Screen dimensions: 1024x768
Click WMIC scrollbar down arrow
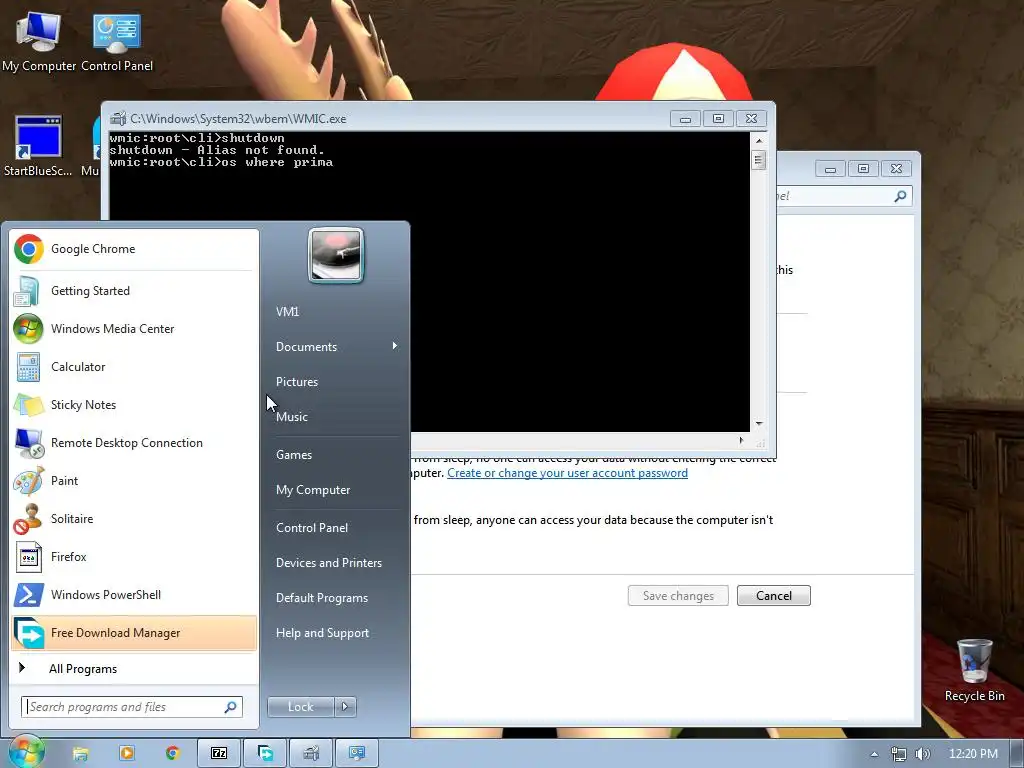[758, 424]
